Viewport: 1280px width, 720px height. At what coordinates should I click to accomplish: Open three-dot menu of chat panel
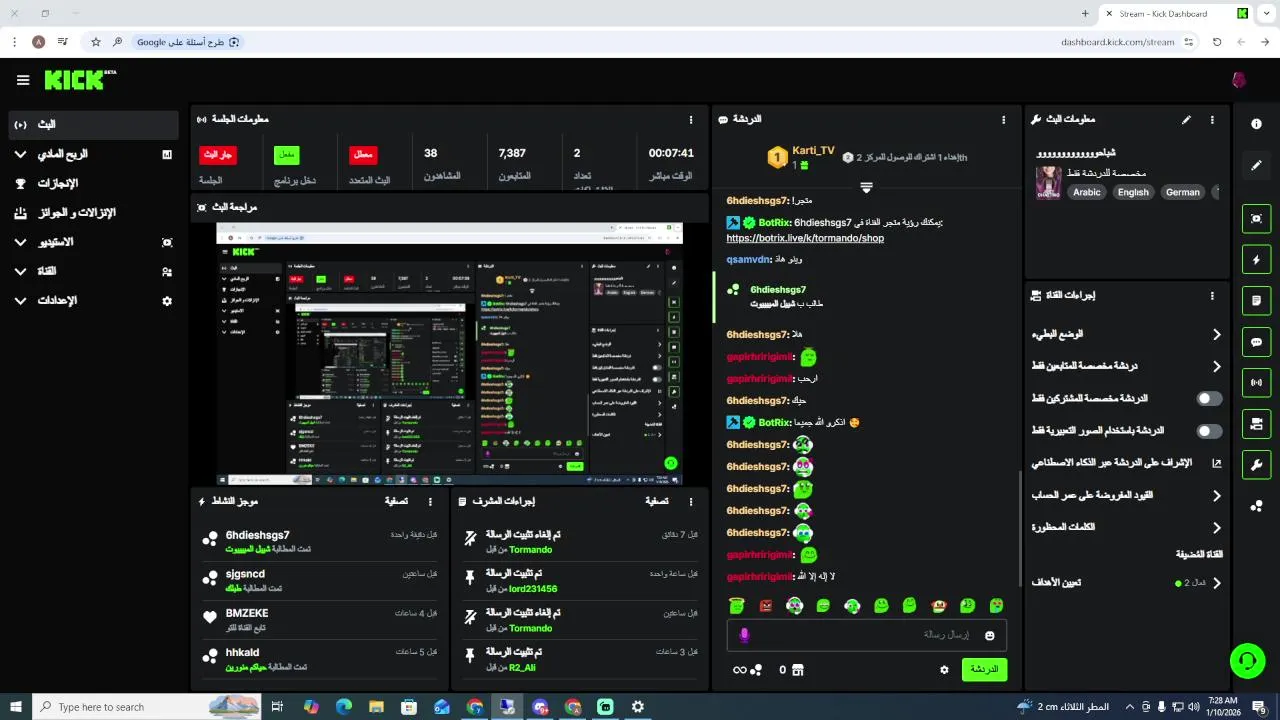coord(1004,120)
